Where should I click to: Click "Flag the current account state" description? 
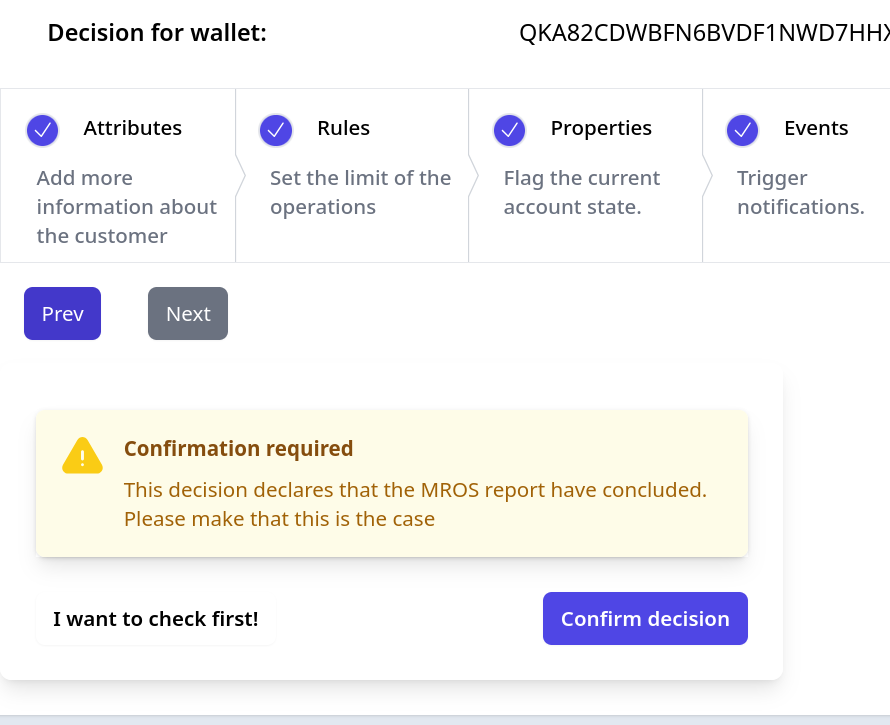point(582,192)
